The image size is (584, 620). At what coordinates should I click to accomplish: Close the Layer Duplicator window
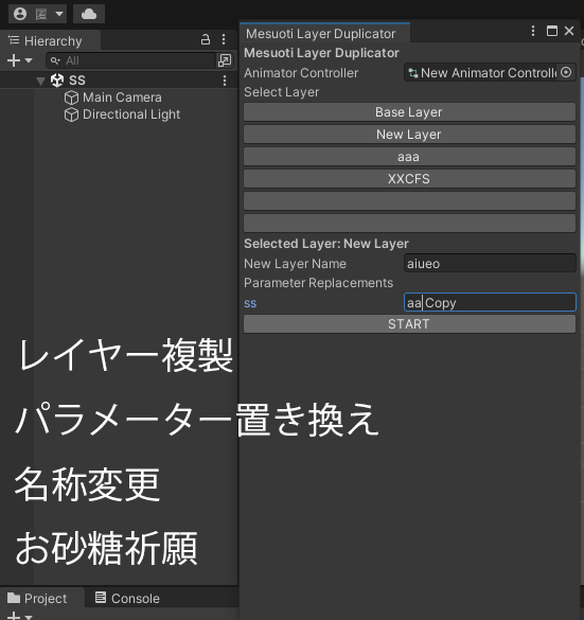pyautogui.click(x=569, y=31)
